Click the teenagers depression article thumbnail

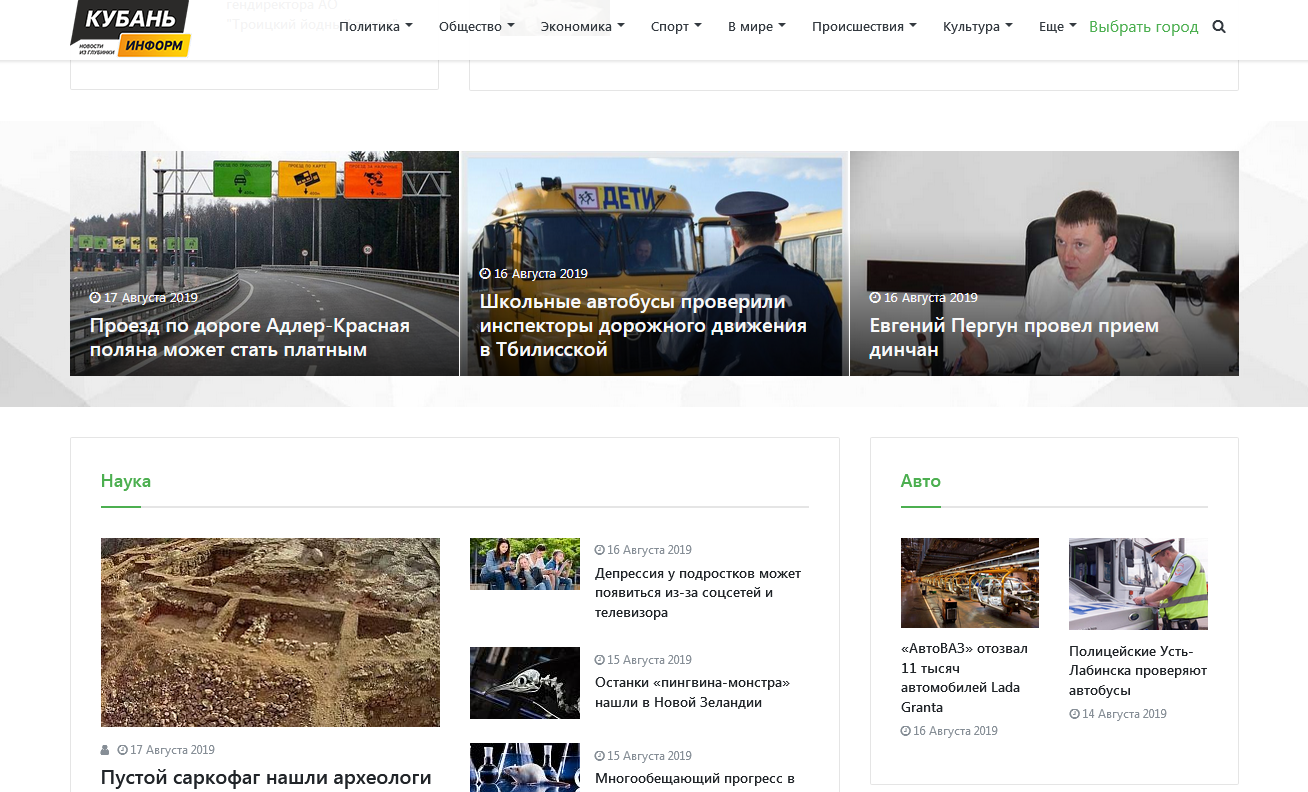point(525,564)
